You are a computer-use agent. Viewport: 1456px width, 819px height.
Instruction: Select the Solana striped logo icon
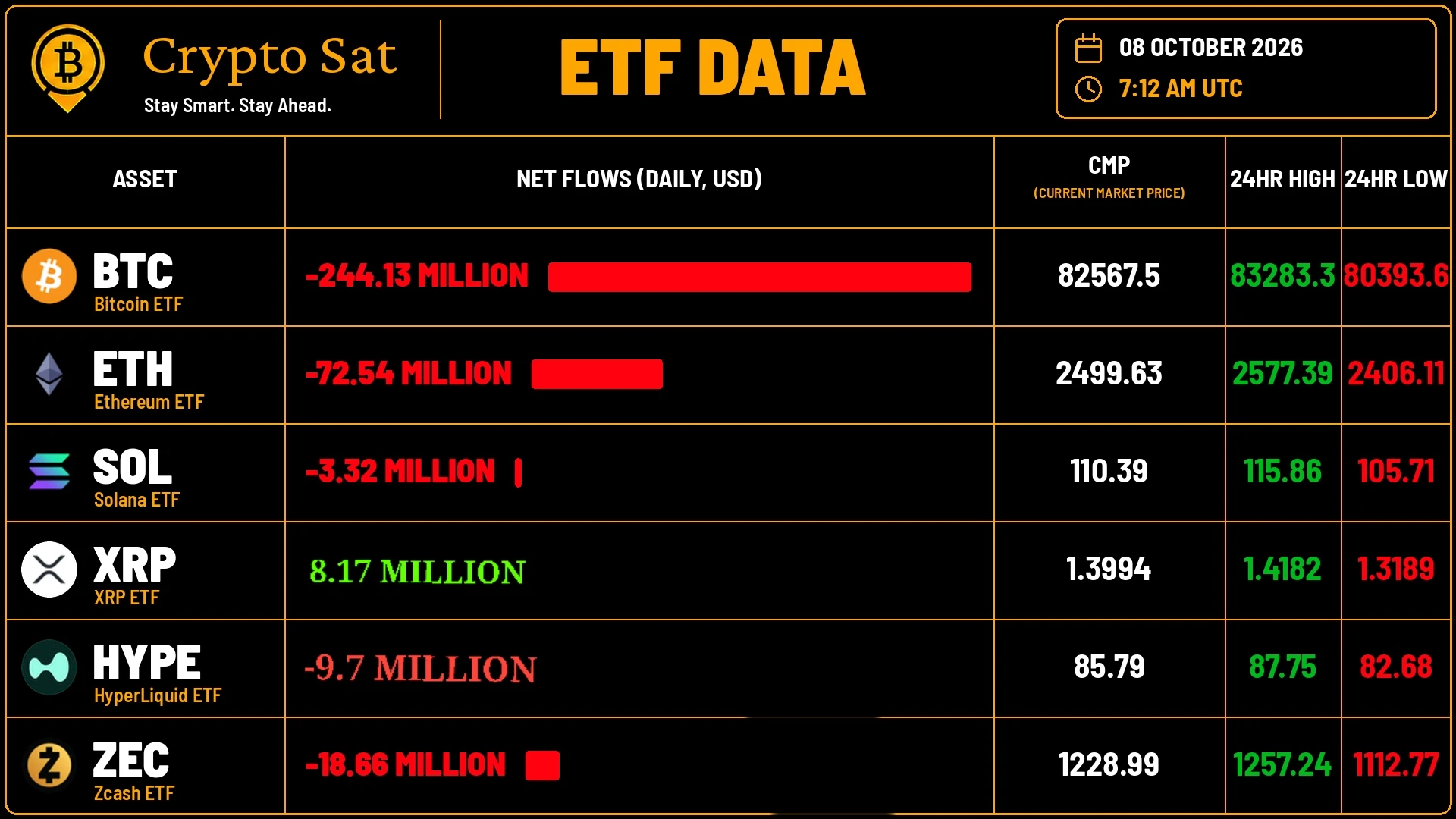[49, 472]
